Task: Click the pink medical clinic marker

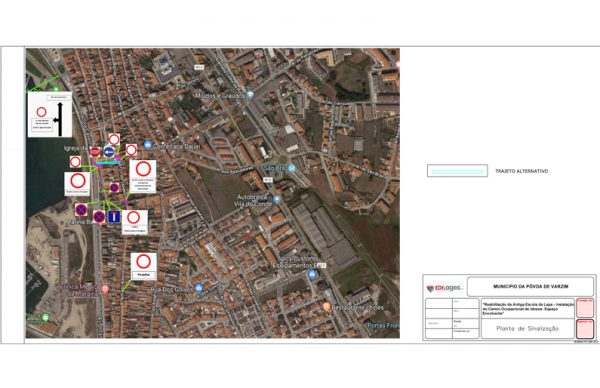Action: [x=105, y=289]
